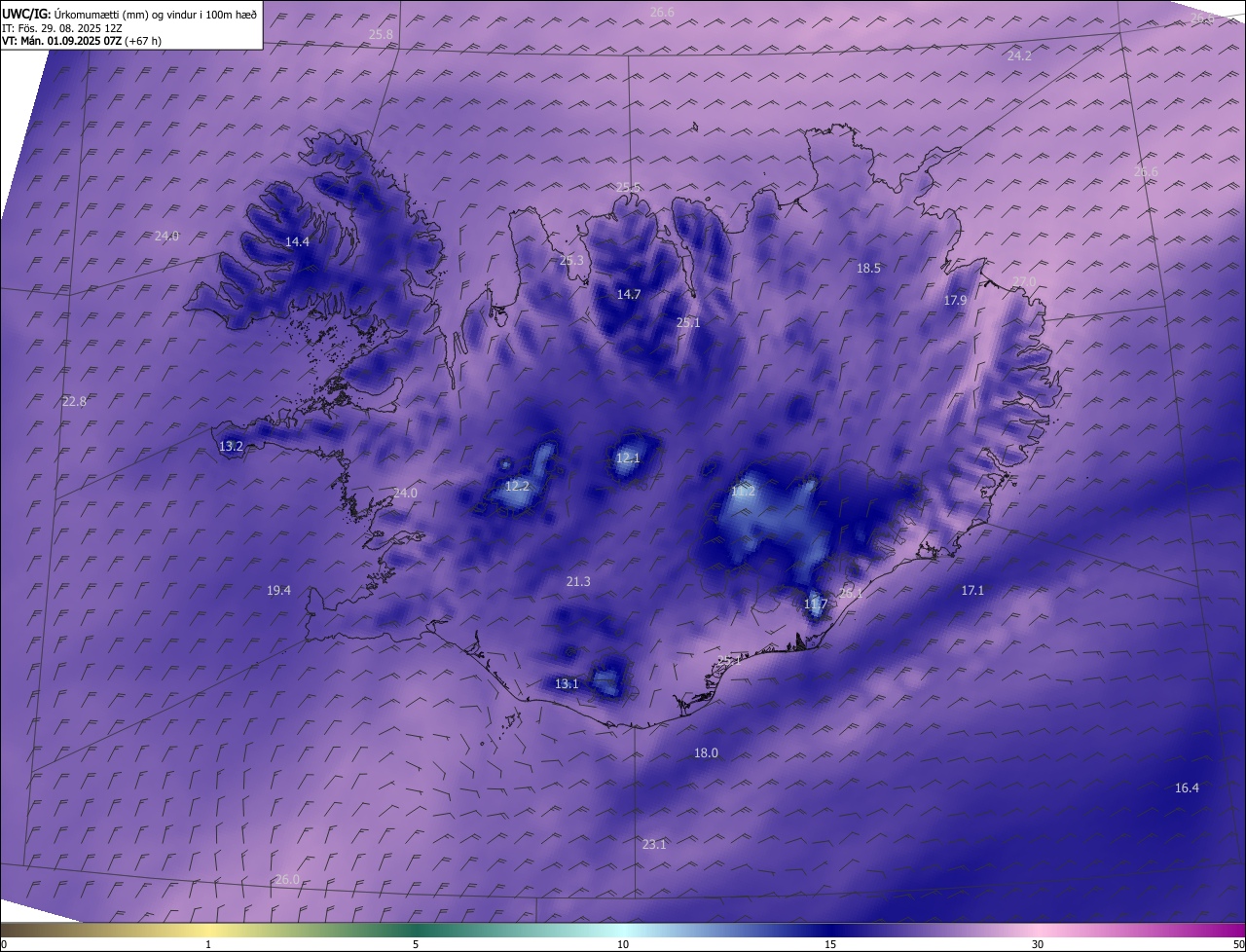Click the 18.0 value label
This screenshot has width=1246, height=952.
706,753
